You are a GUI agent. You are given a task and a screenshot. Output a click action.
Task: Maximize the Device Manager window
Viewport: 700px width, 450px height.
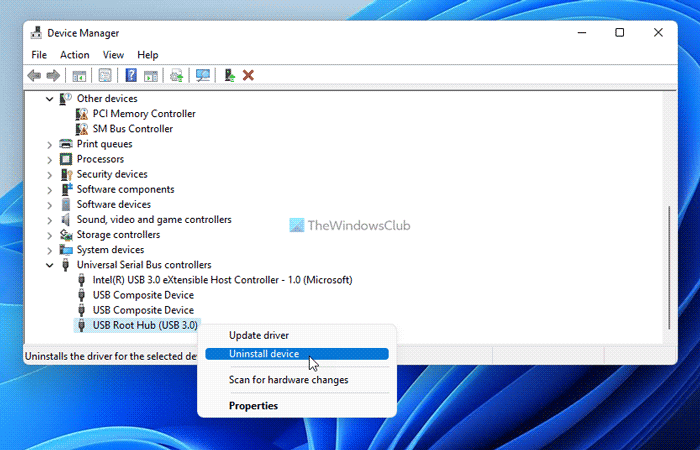(x=620, y=33)
